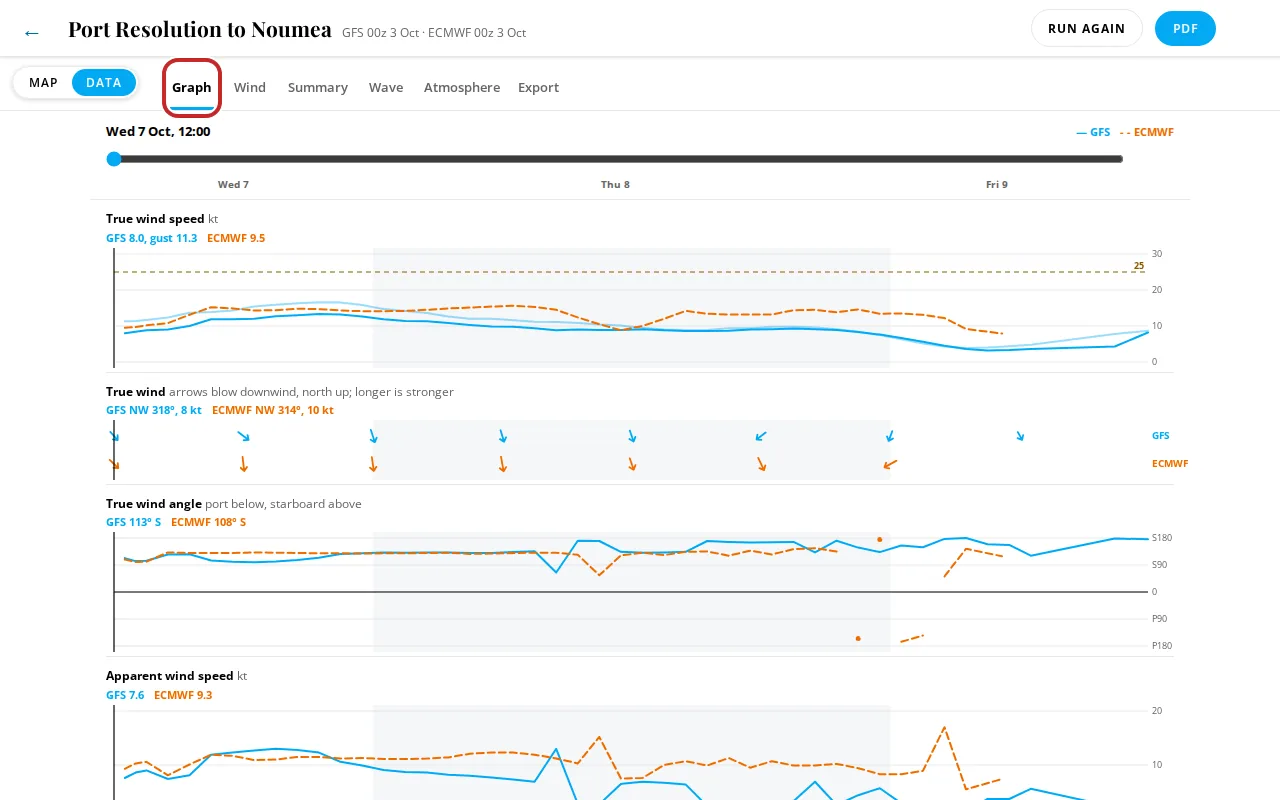Open the Wave tab
Screen dimensions: 1280x800
coord(386,88)
